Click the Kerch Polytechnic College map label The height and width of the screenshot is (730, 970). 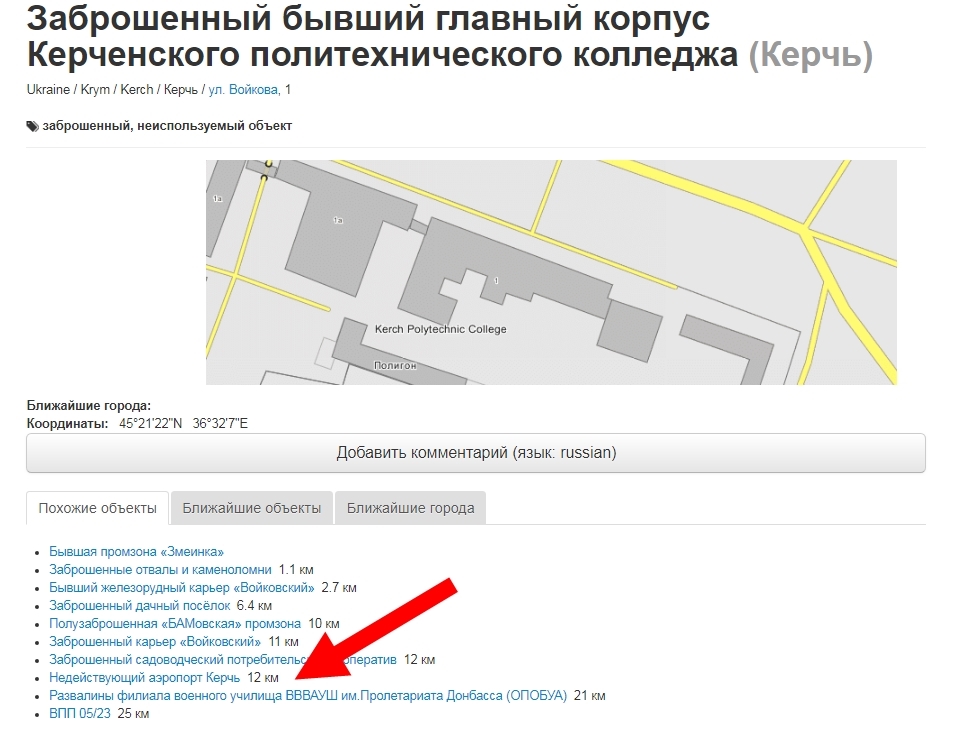click(440, 329)
